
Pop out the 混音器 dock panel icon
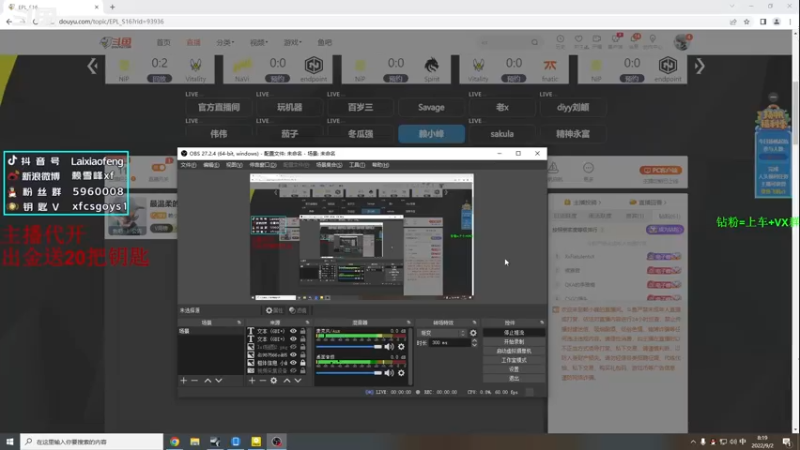click(x=408, y=322)
